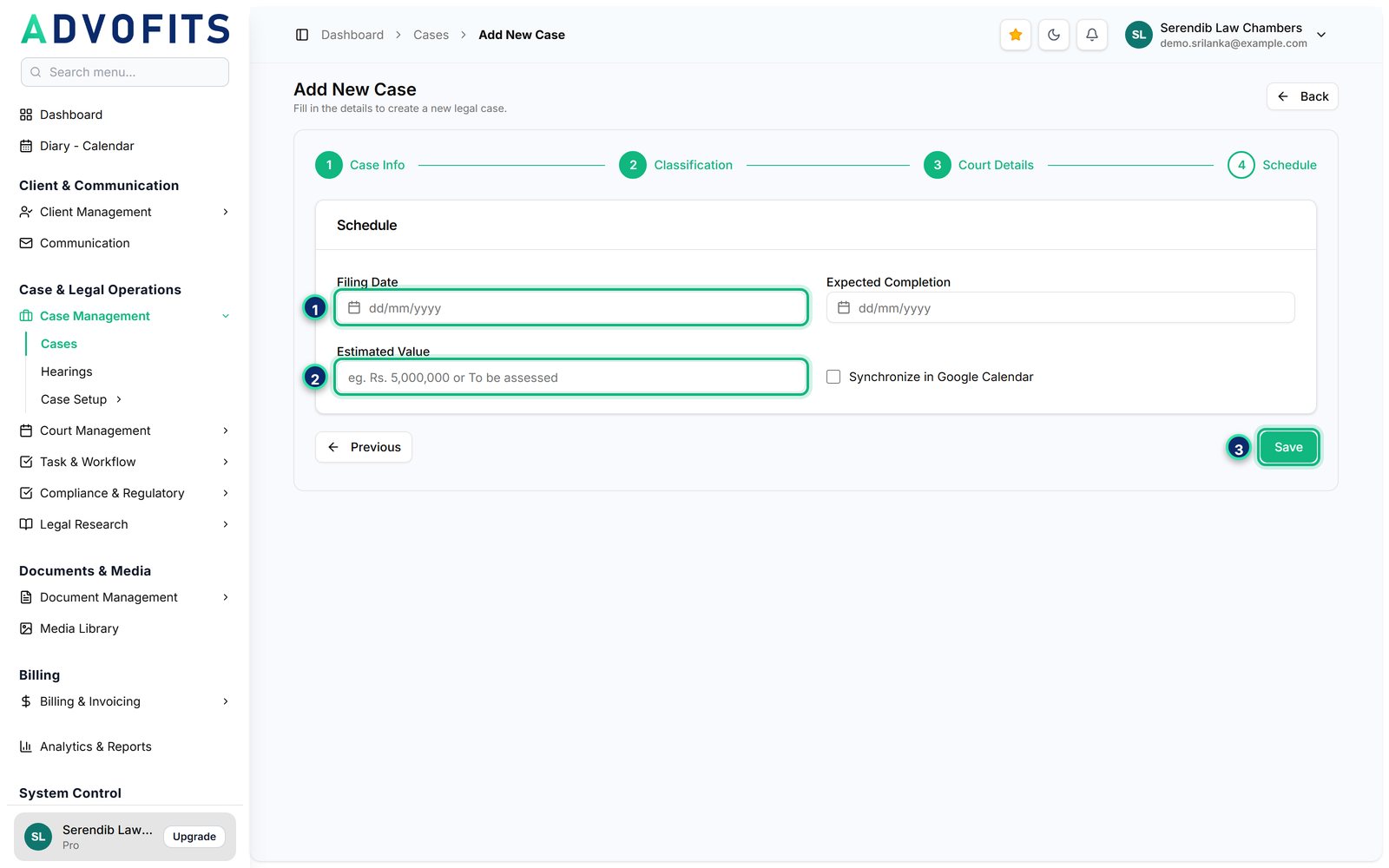Viewport: 1389px width, 868px height.
Task: Focus the Expected Completion date field
Action: pyautogui.click(x=1060, y=307)
